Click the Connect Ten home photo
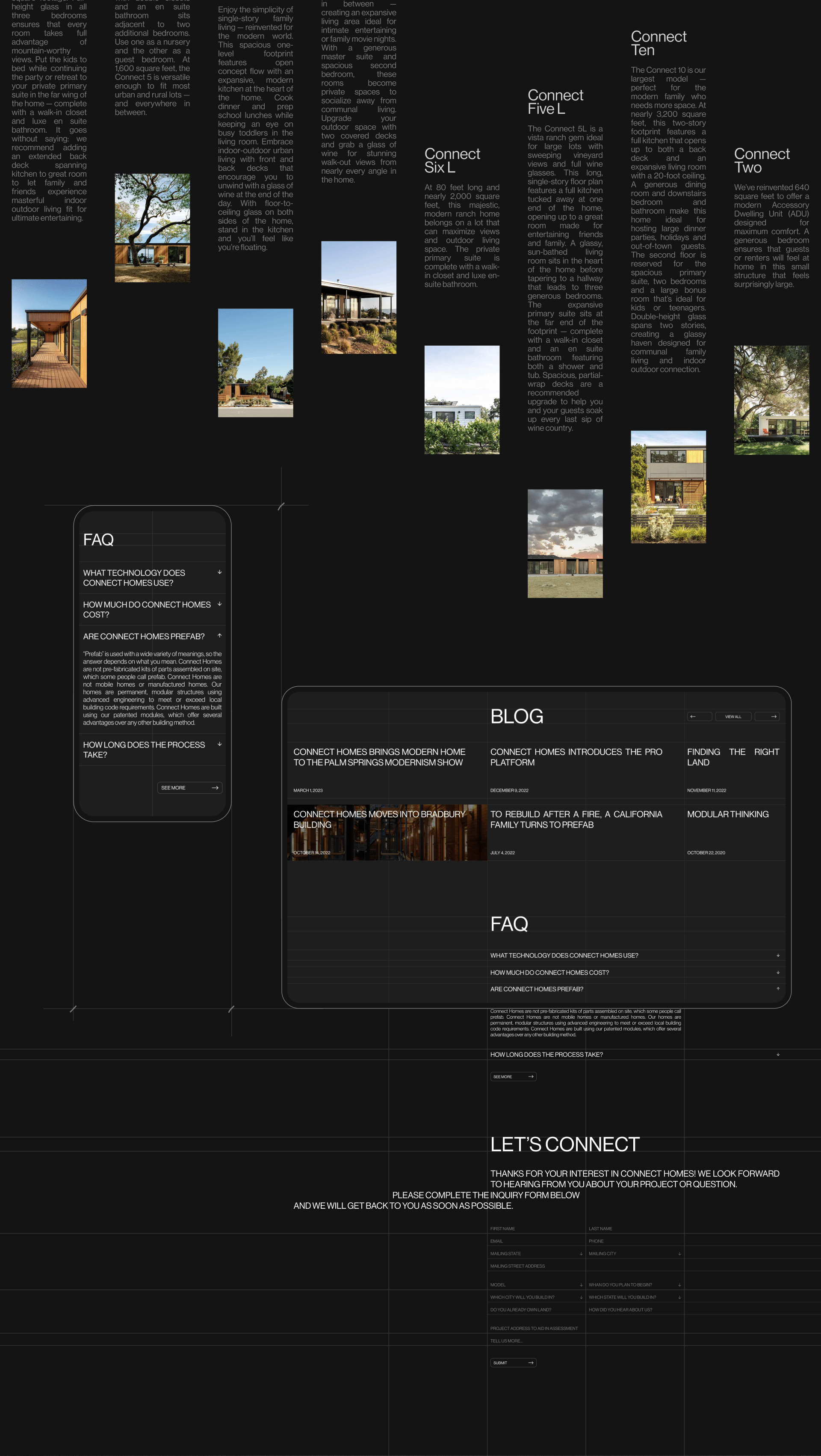This screenshot has width=821, height=1456. click(668, 486)
